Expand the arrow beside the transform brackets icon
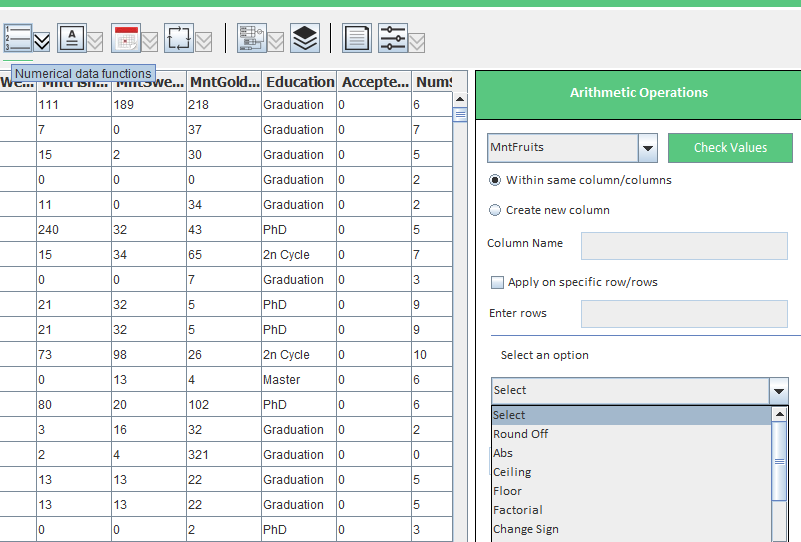 pos(203,42)
